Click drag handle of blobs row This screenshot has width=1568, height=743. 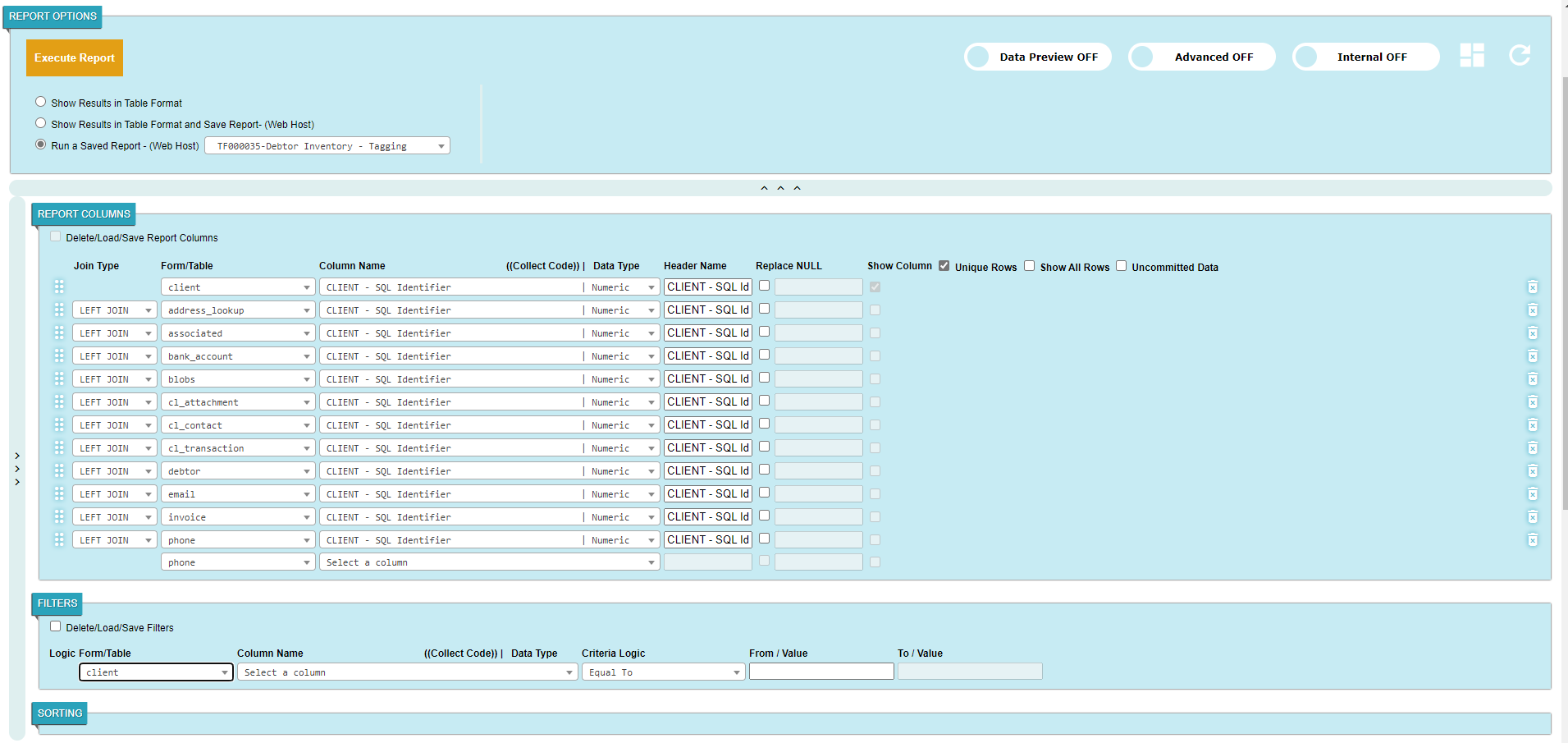tap(59, 378)
